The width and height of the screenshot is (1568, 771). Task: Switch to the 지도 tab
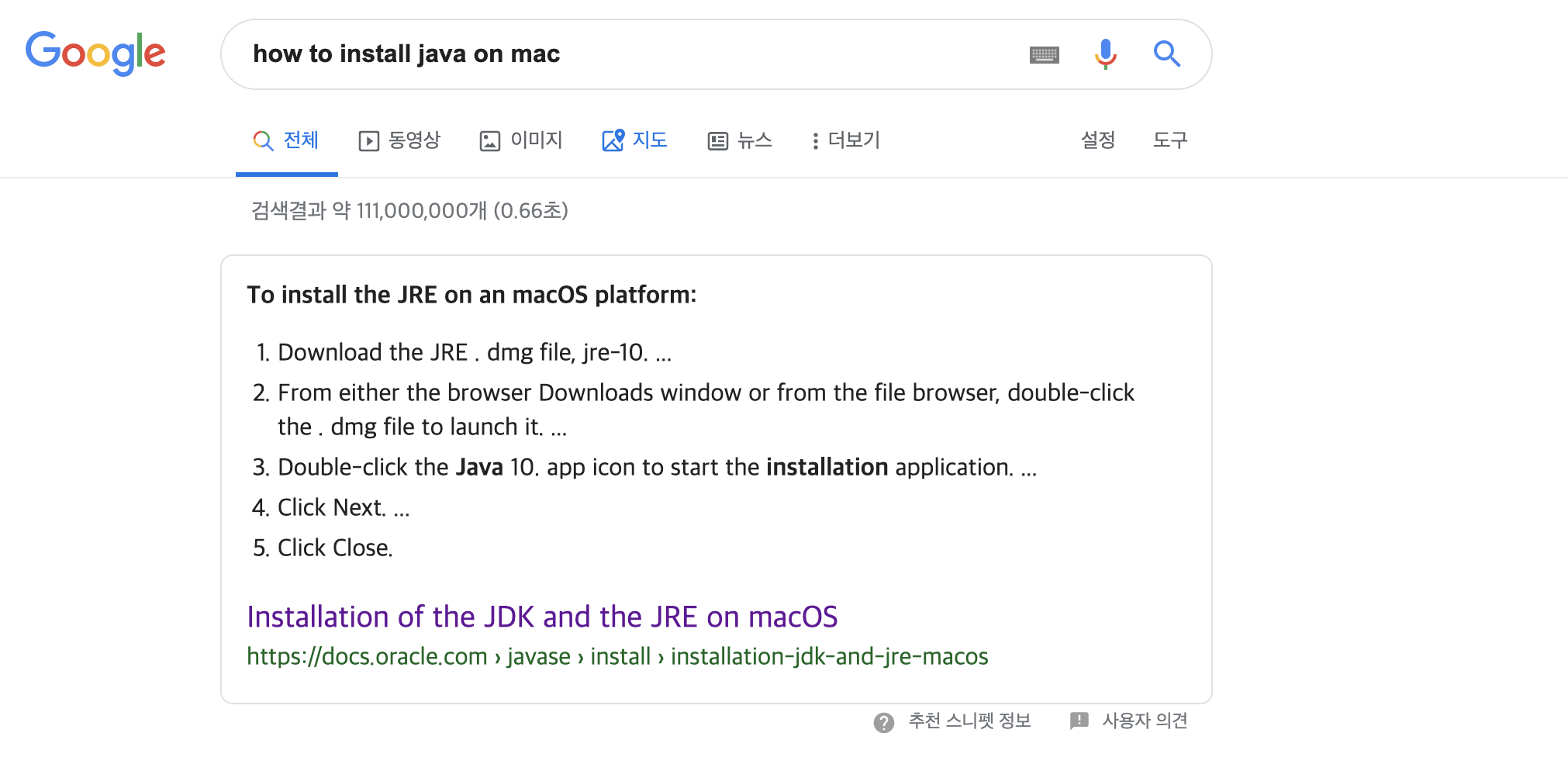pos(635,140)
